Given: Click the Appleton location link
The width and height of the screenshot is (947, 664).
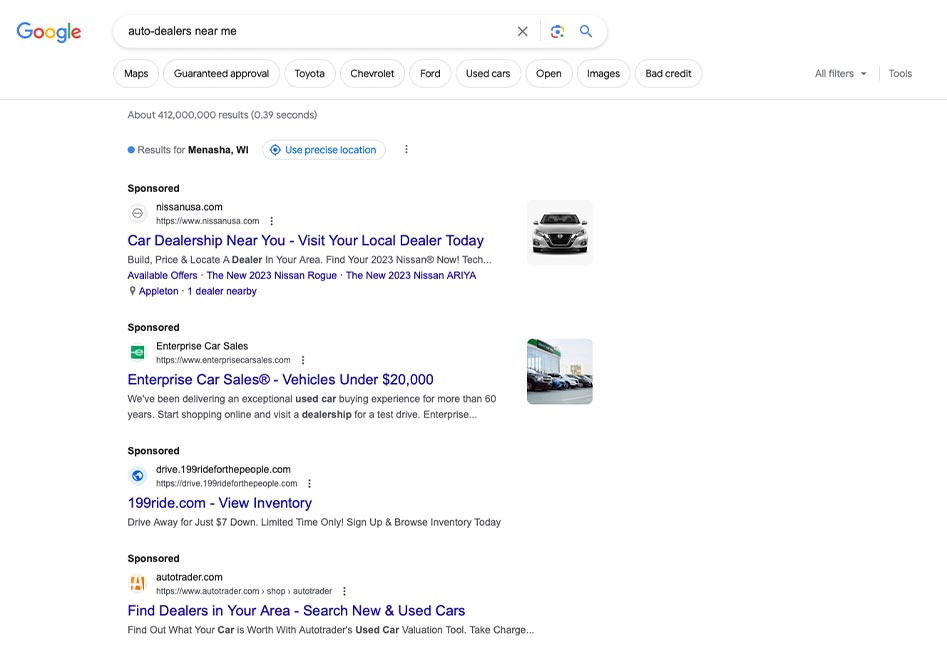Looking at the screenshot, I should coord(159,291).
